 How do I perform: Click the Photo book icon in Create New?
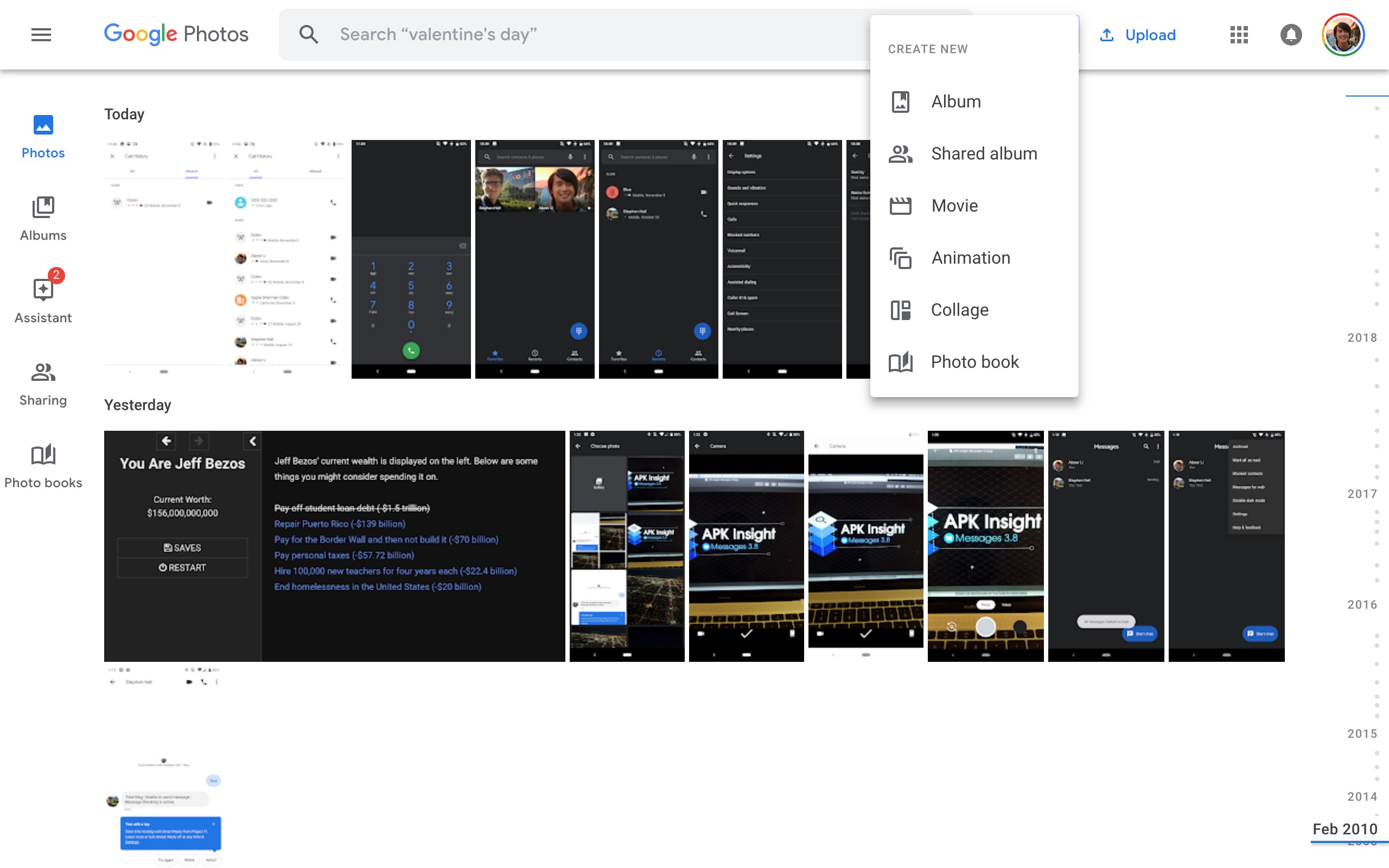click(x=901, y=362)
